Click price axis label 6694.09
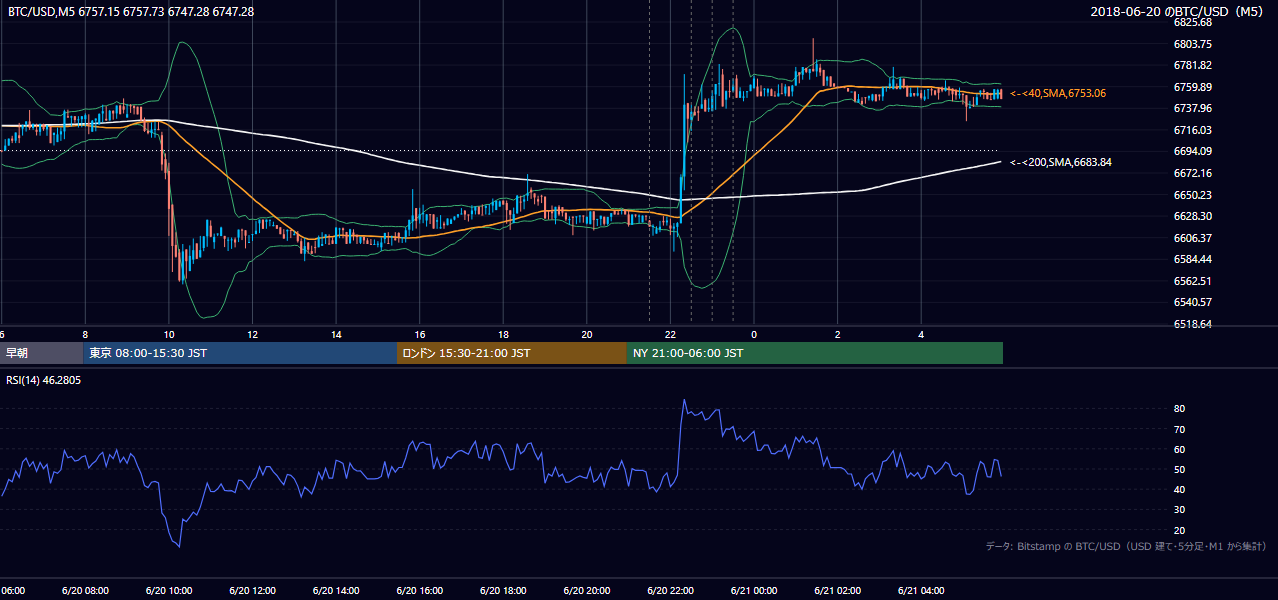The image size is (1278, 600). 1193,151
